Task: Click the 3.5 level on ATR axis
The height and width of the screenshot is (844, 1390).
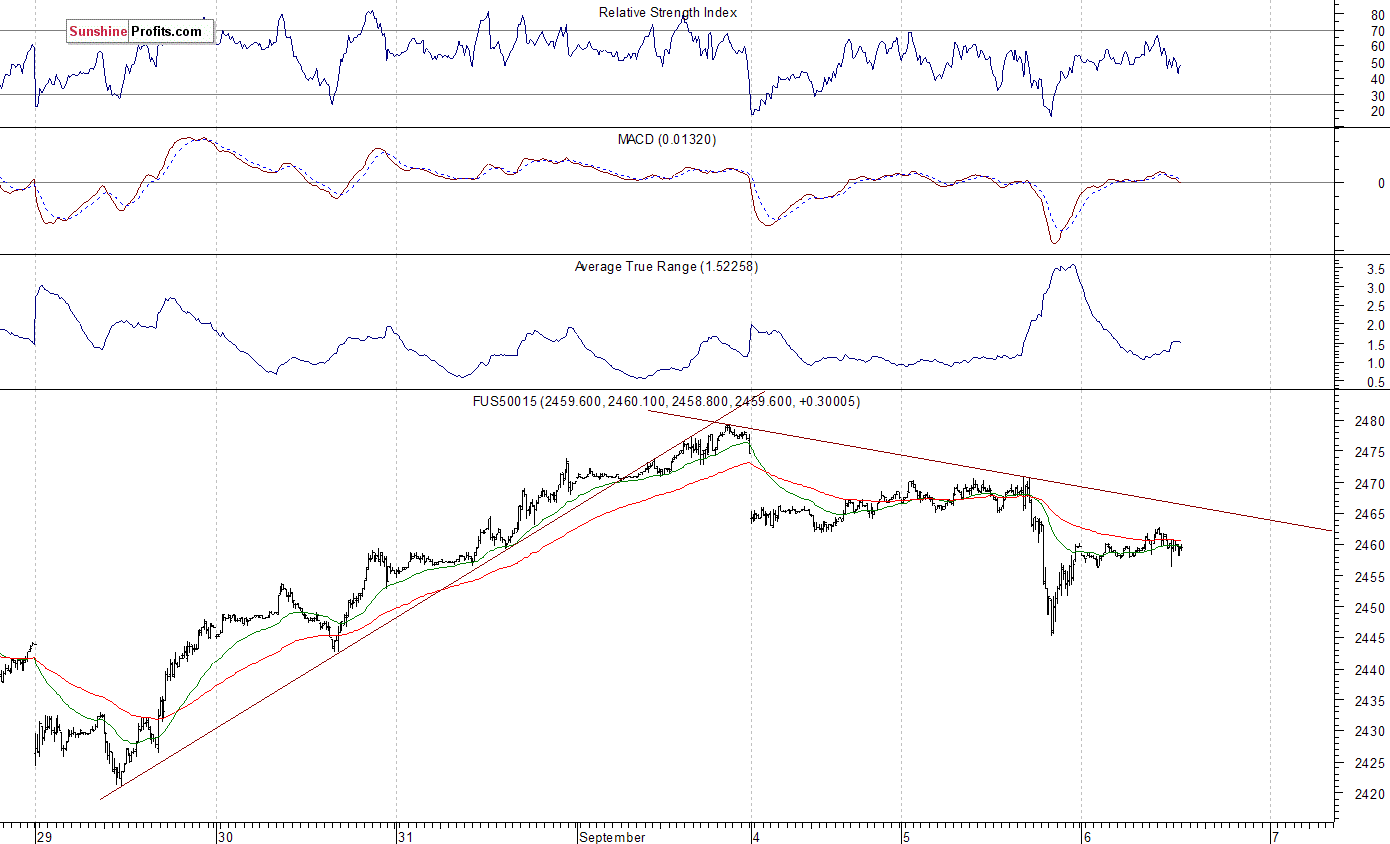Action: pos(1376,270)
